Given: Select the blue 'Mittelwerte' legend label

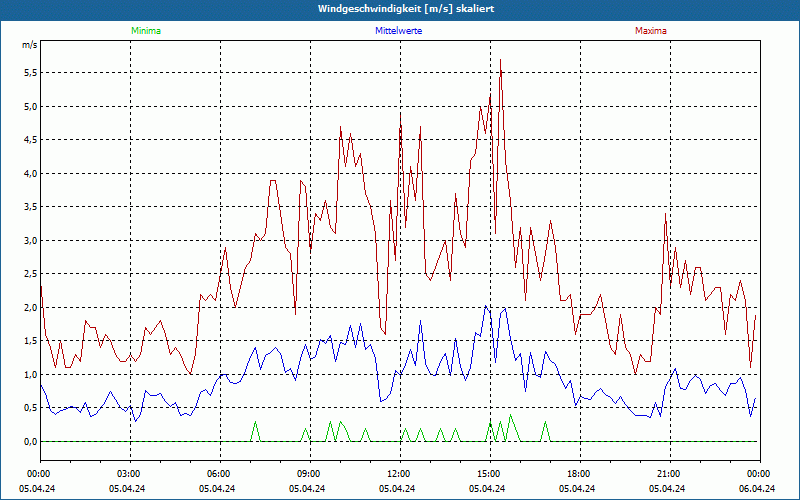Looking at the screenshot, I should [x=398, y=31].
